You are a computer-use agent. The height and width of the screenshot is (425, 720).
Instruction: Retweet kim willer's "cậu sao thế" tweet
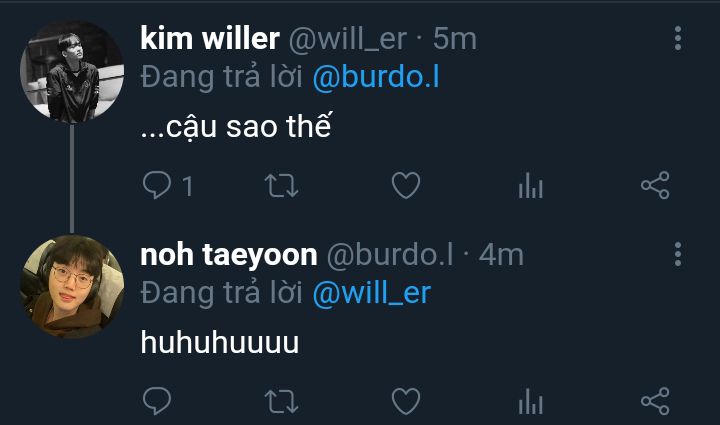(x=281, y=185)
